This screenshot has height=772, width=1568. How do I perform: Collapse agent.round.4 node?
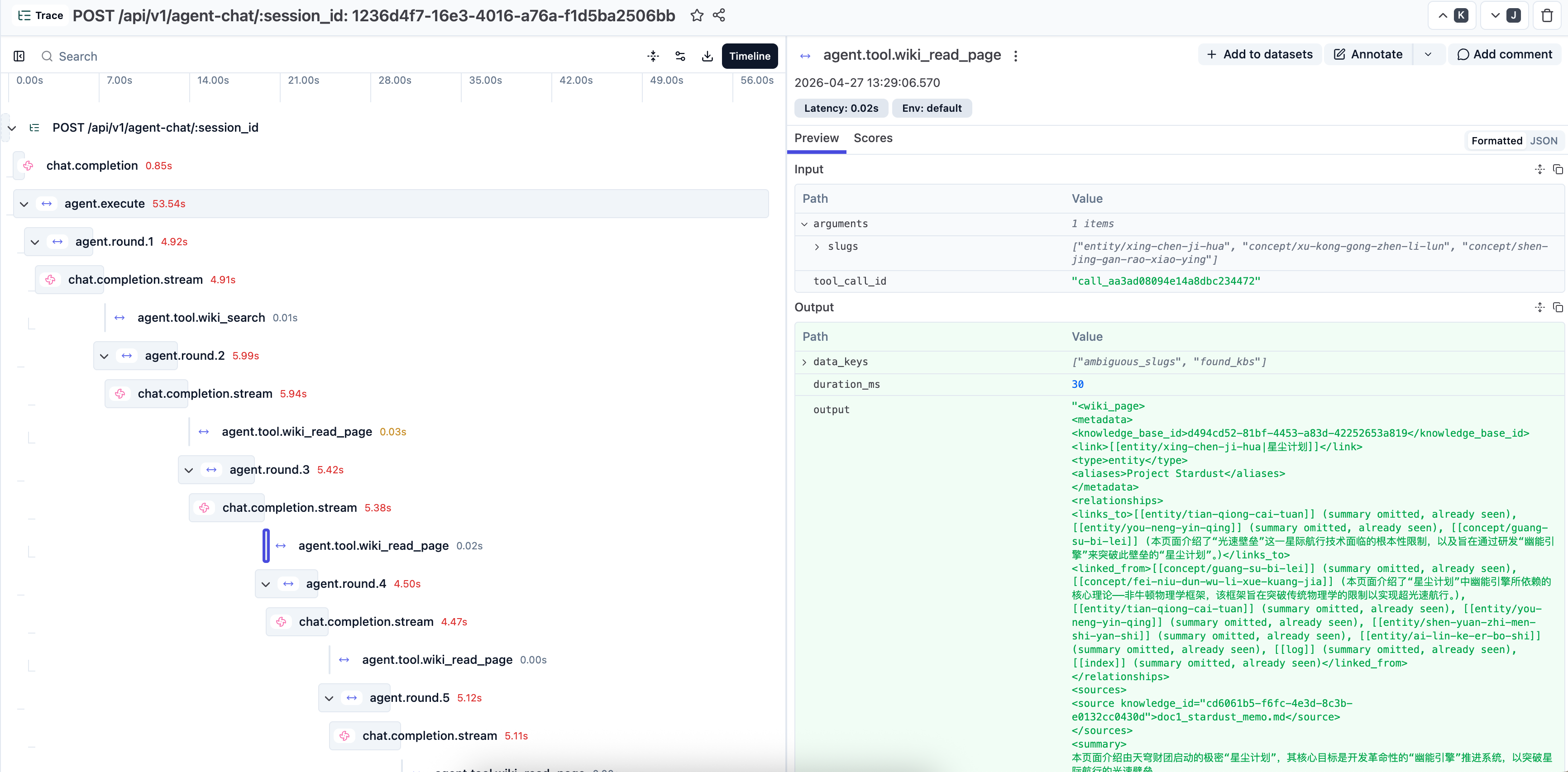[x=265, y=584]
